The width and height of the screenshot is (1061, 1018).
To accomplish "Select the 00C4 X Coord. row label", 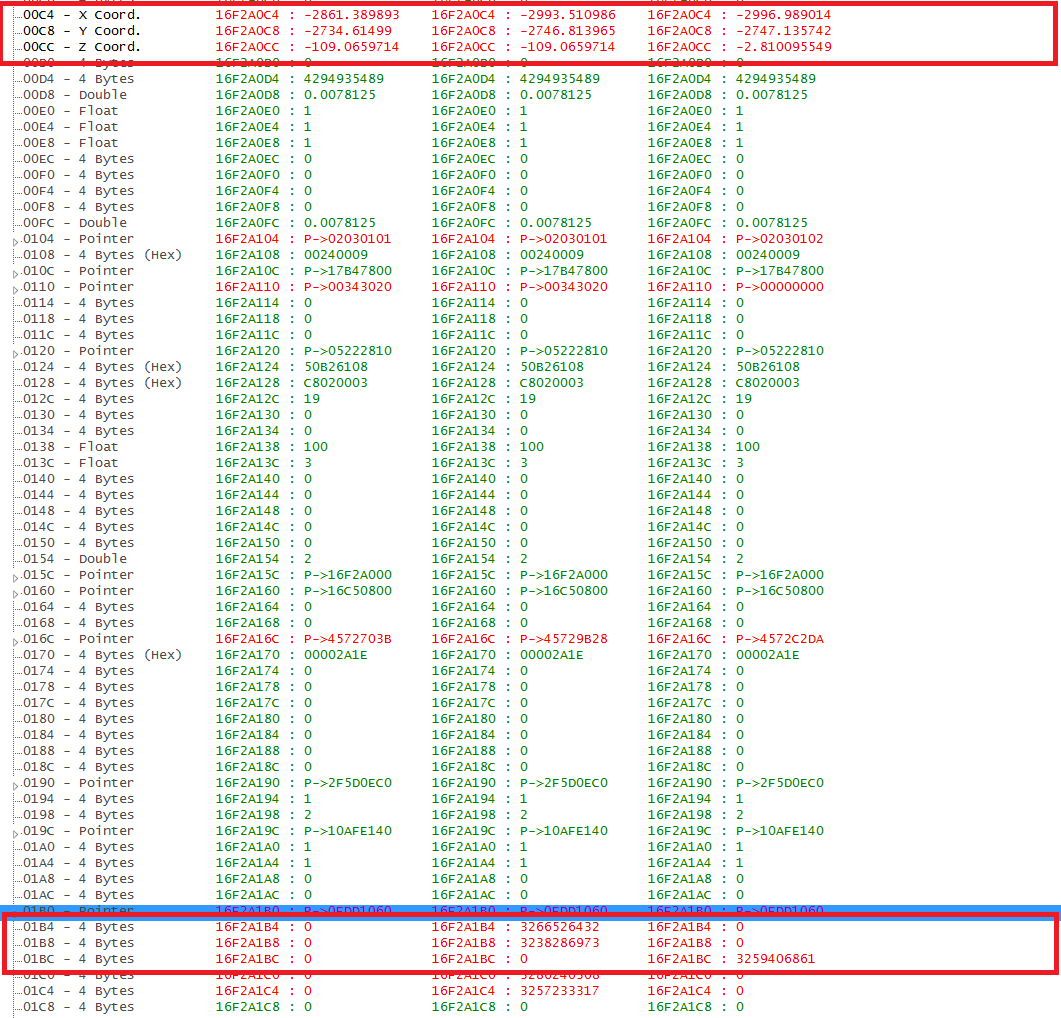I will coord(82,14).
